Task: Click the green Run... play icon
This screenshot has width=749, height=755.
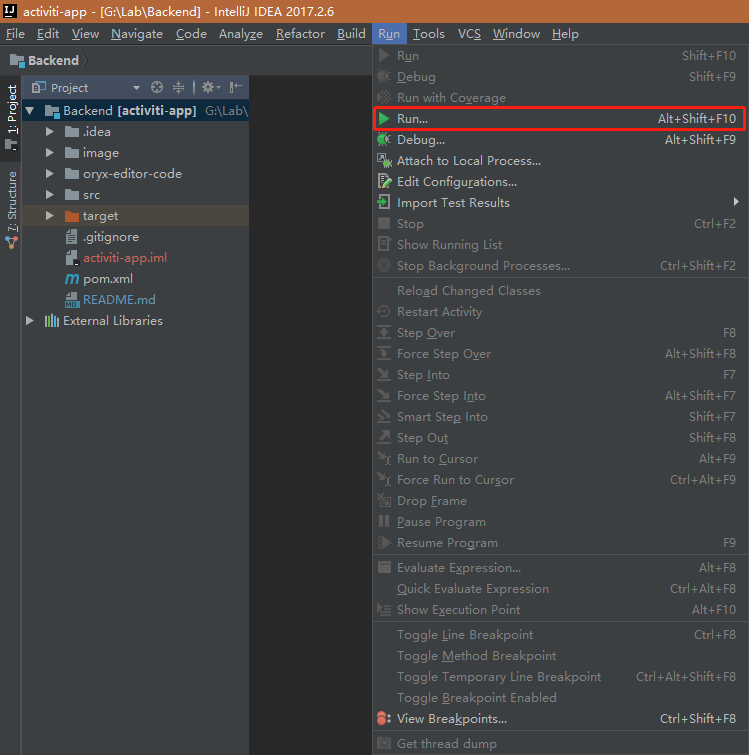Action: (x=384, y=118)
